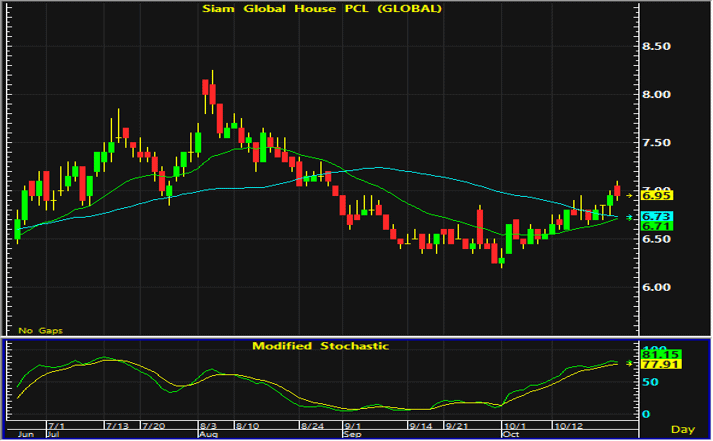713x441 pixels.
Task: Click the Oct month label
Action: click(511, 434)
